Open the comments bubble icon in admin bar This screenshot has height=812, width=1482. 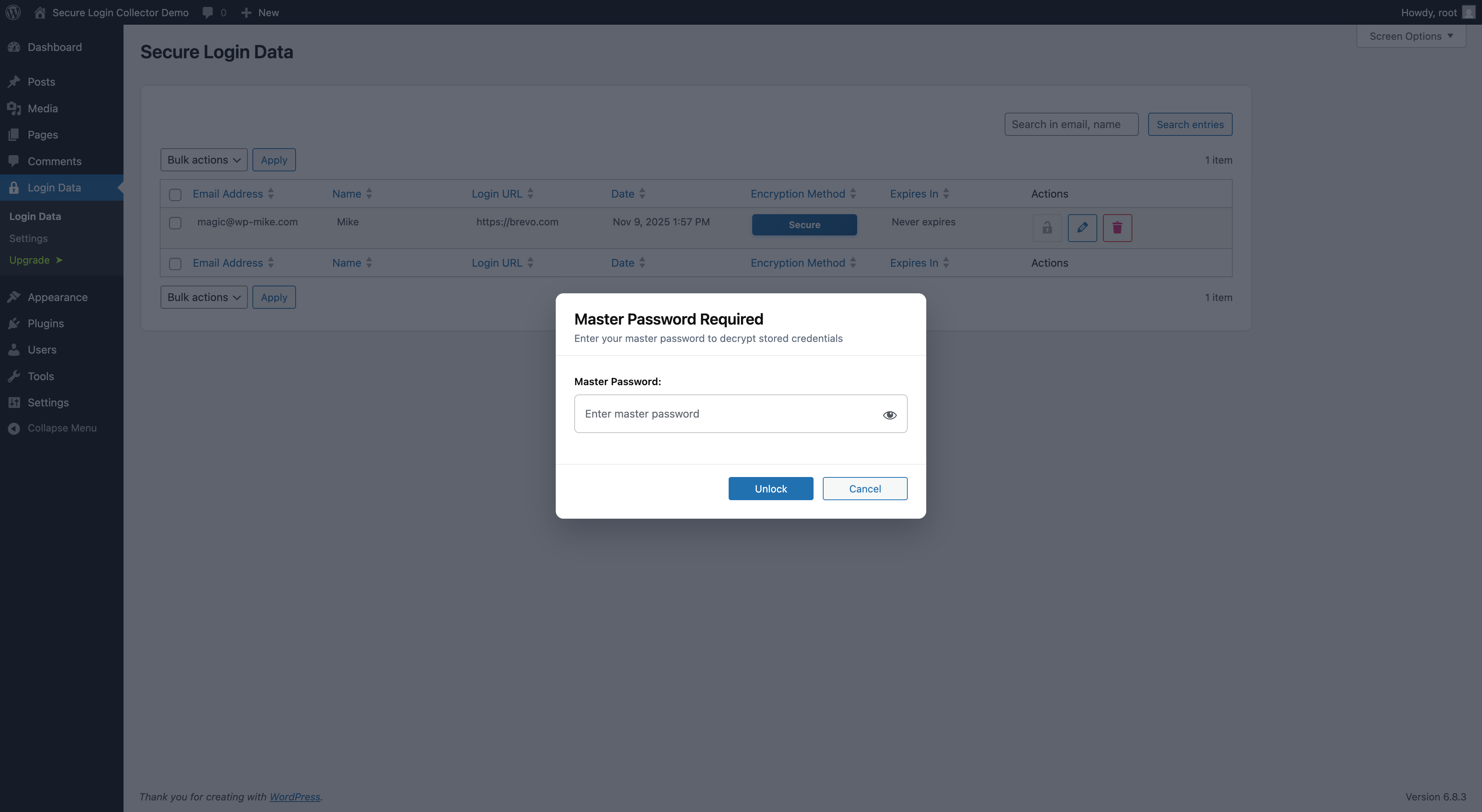208,12
